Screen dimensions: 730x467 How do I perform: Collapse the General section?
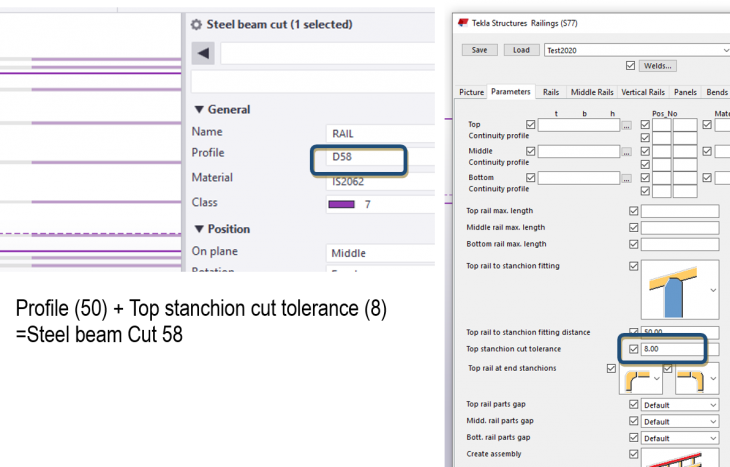click(199, 109)
